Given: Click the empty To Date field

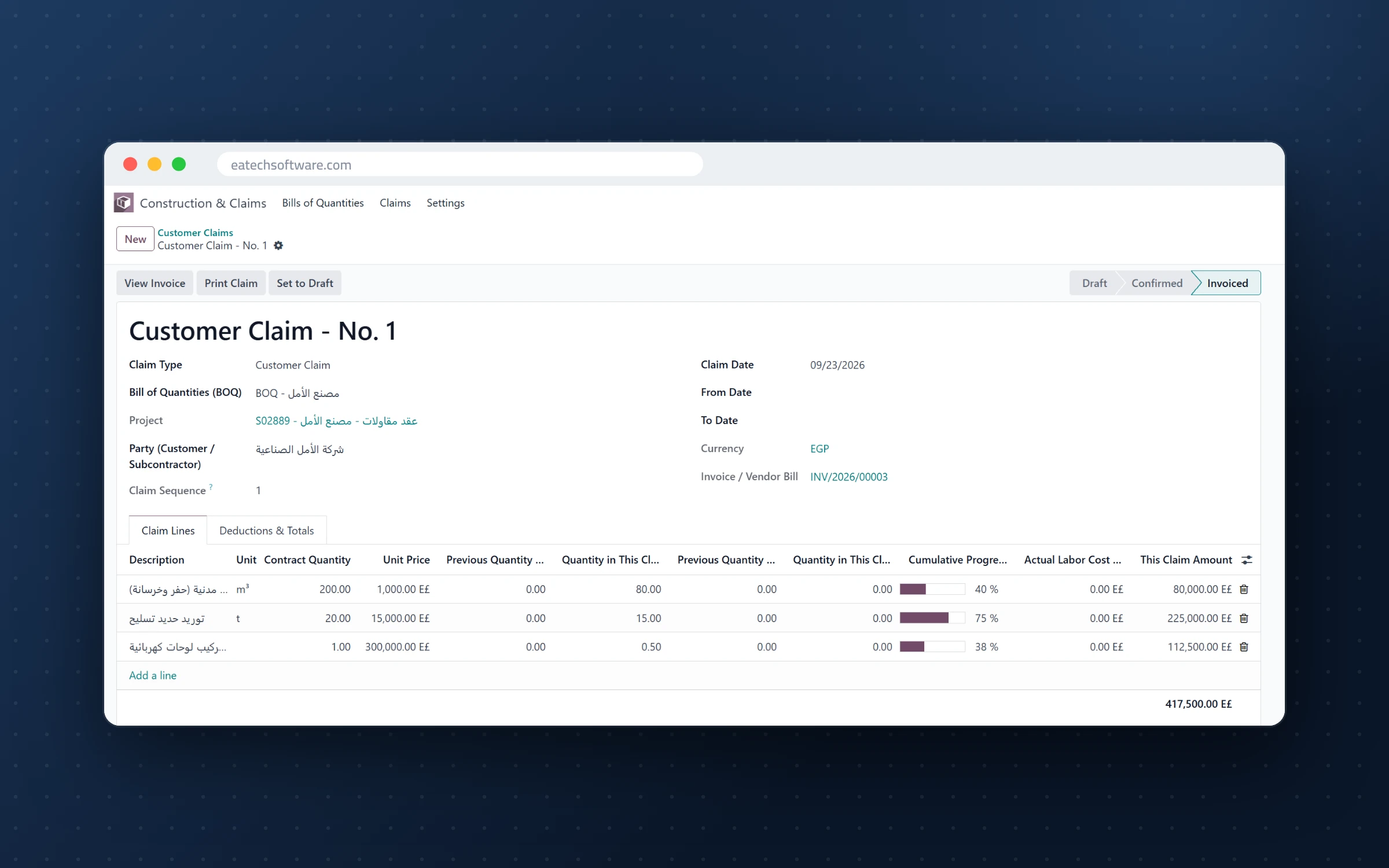Looking at the screenshot, I should point(1030,421).
